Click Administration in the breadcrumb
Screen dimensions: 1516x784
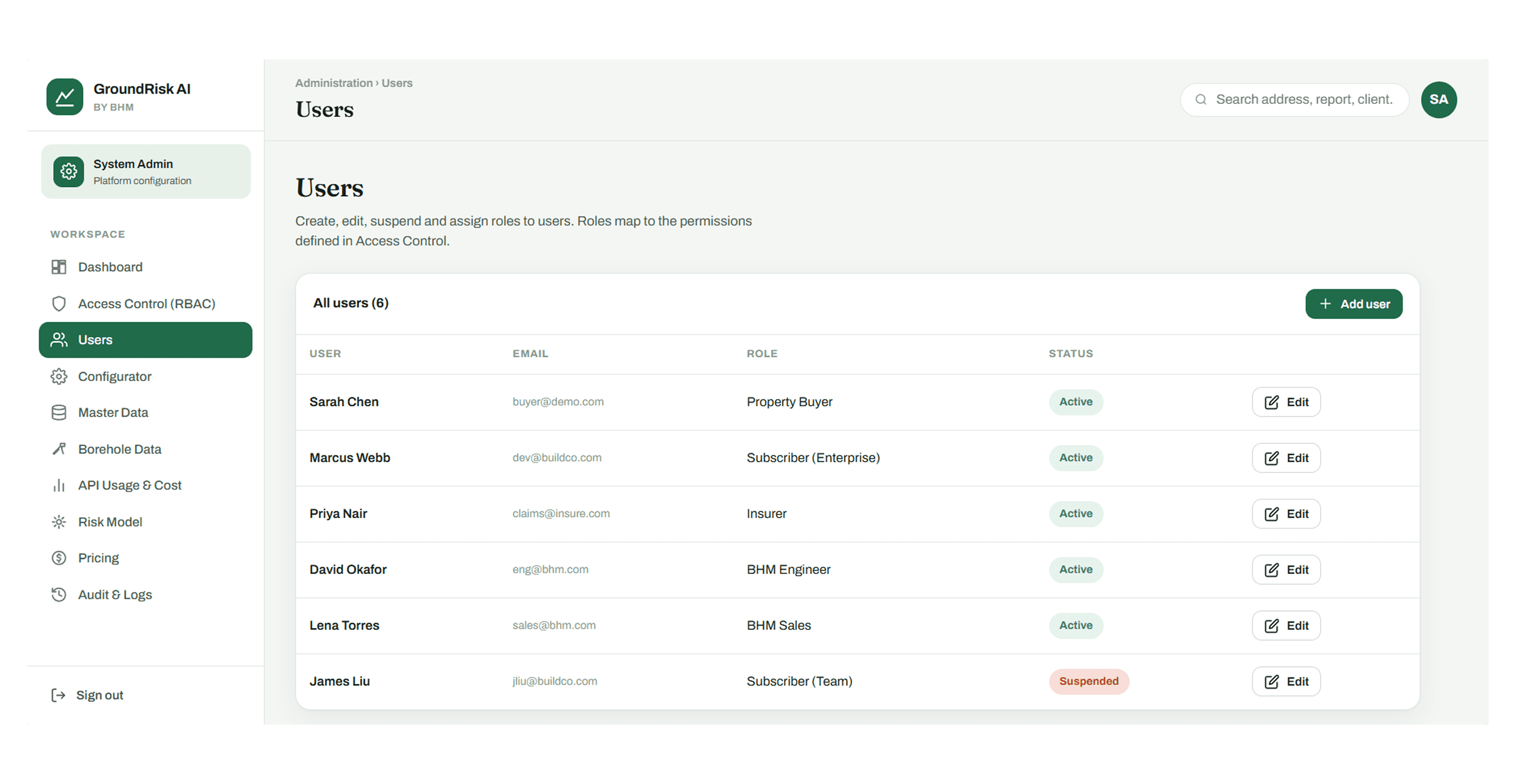click(x=334, y=83)
